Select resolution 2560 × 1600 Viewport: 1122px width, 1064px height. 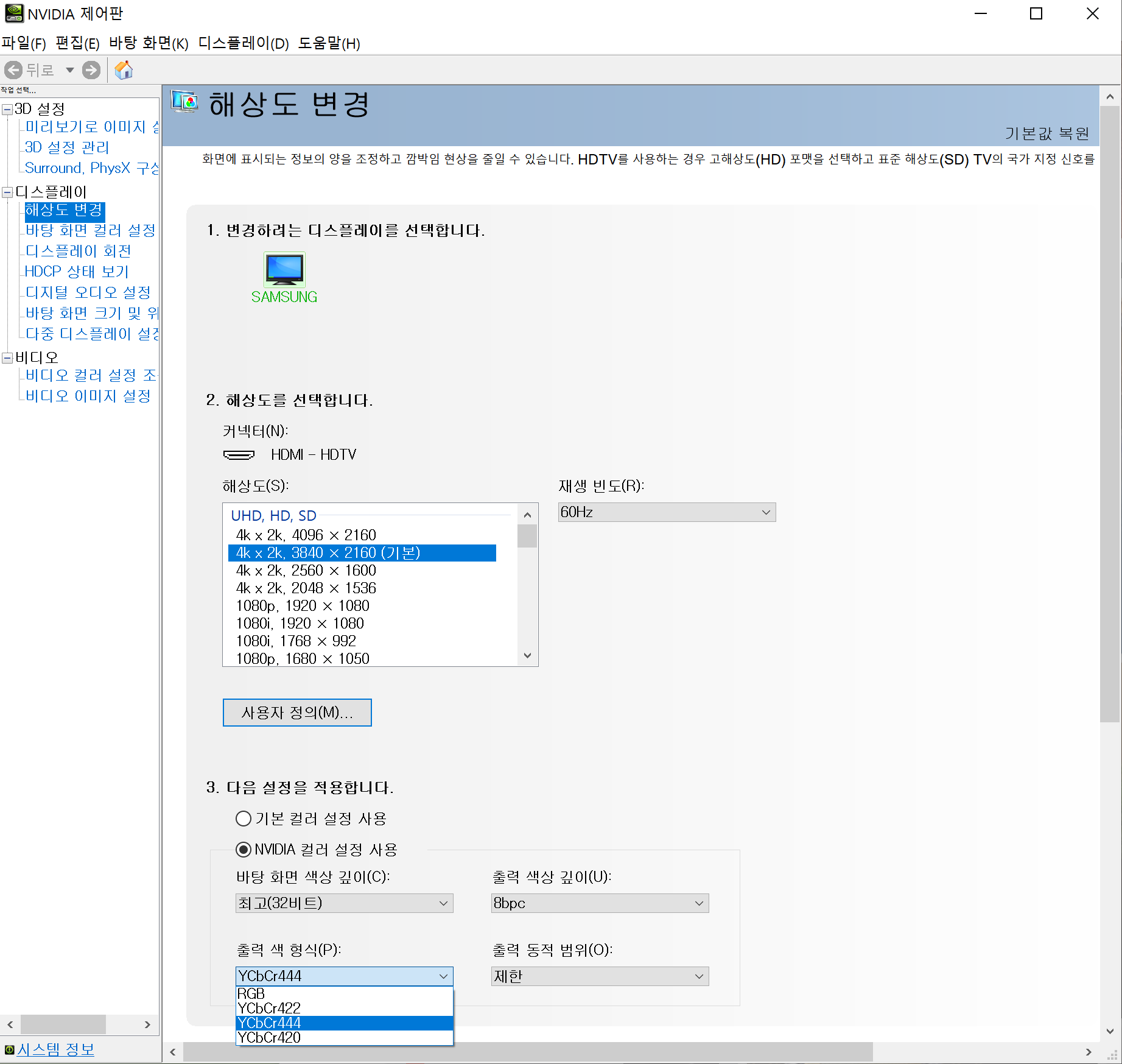point(362,571)
